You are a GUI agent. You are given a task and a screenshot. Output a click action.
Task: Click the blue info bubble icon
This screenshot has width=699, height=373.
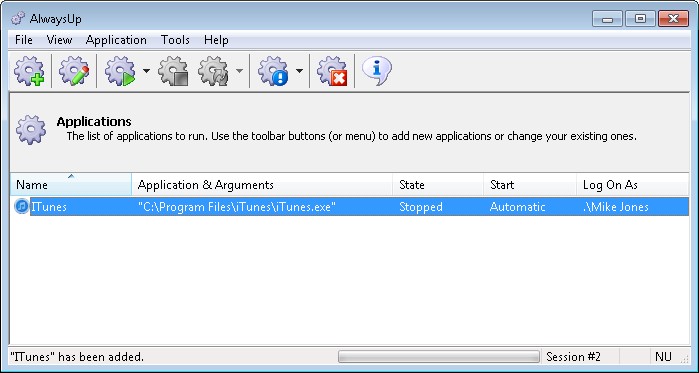(x=377, y=70)
